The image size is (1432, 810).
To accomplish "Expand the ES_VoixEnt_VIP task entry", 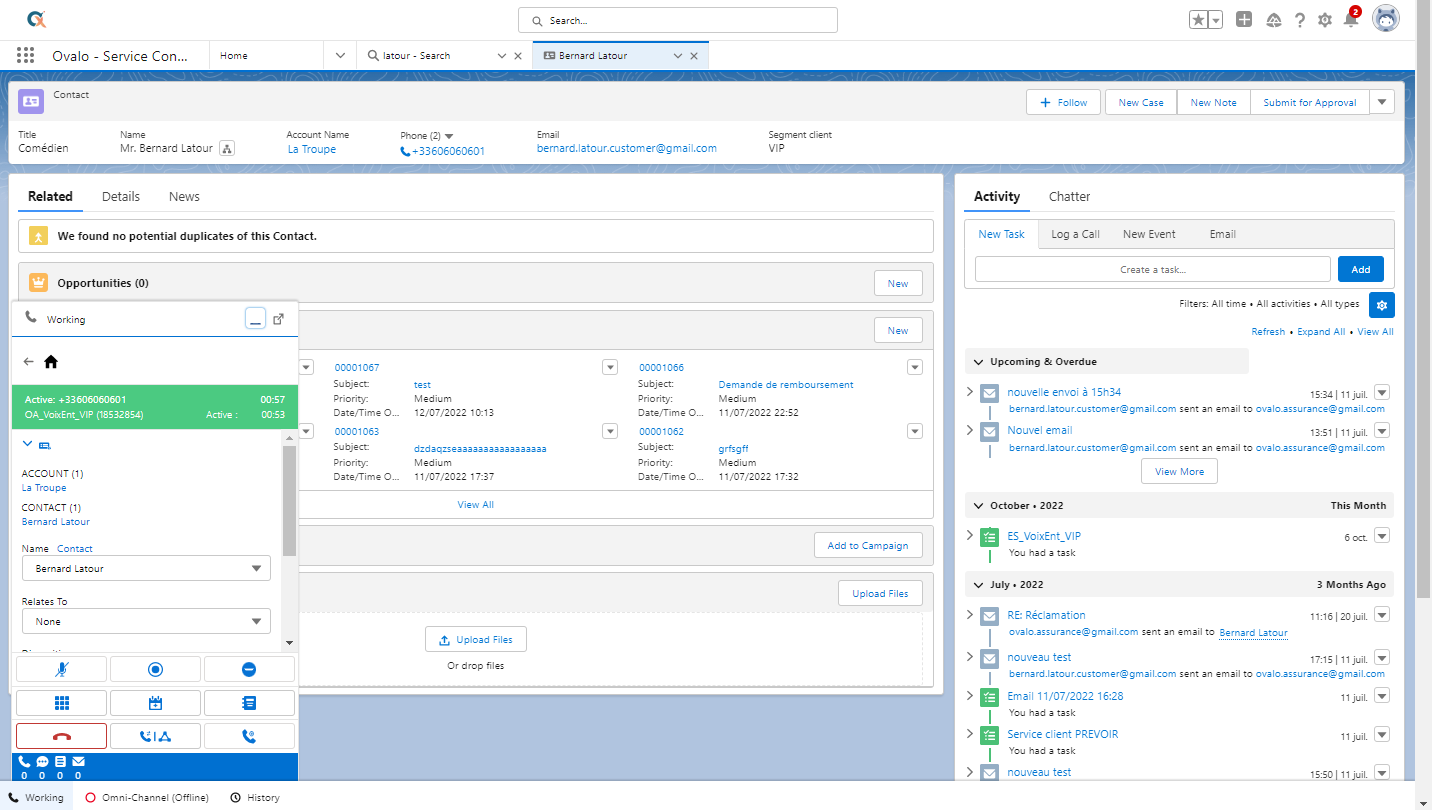I will pos(970,536).
